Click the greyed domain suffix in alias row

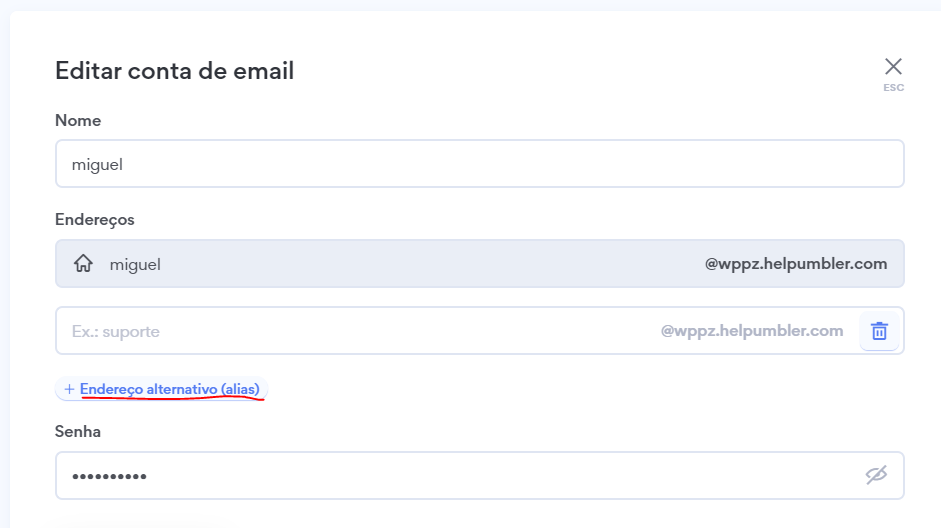point(752,331)
